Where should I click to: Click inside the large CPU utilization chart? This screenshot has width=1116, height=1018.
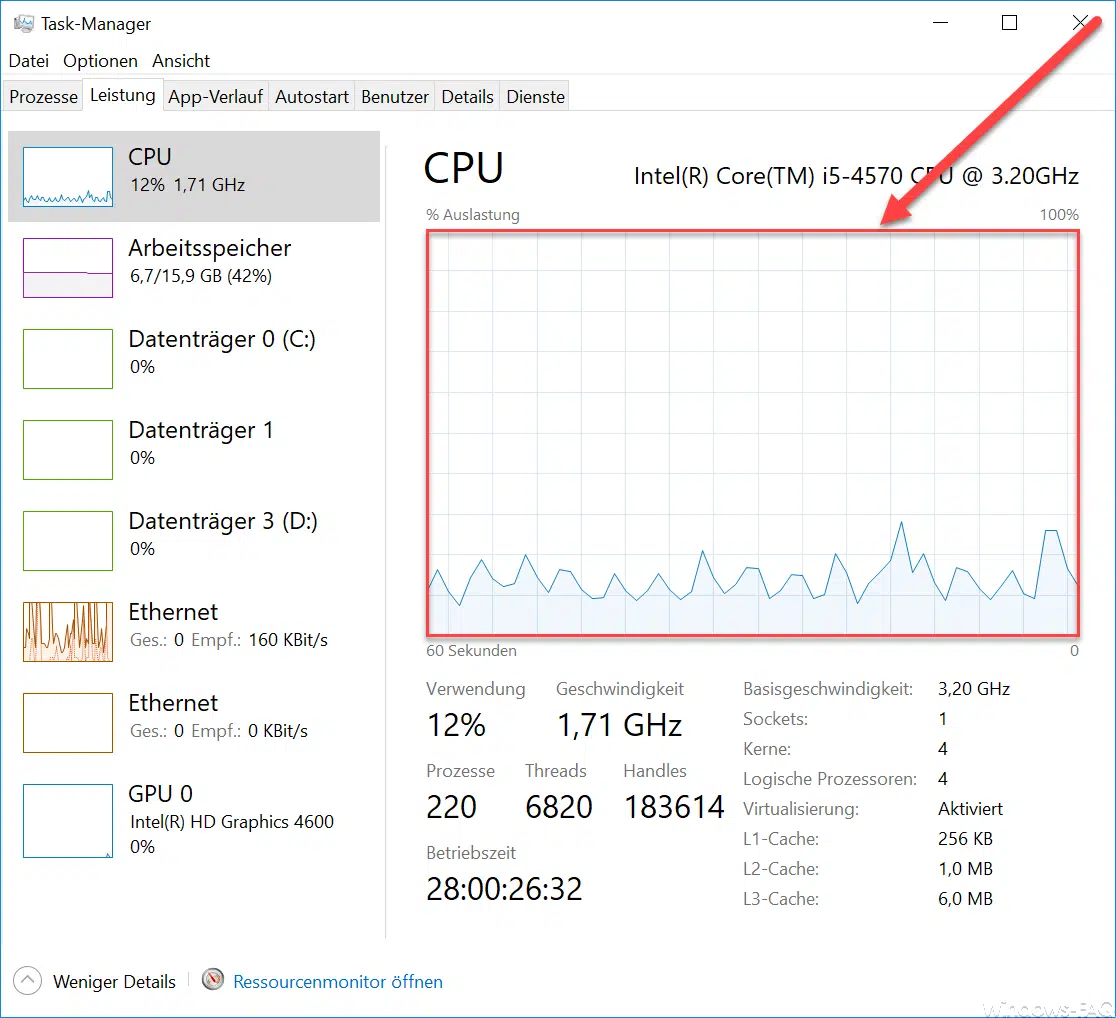click(753, 430)
